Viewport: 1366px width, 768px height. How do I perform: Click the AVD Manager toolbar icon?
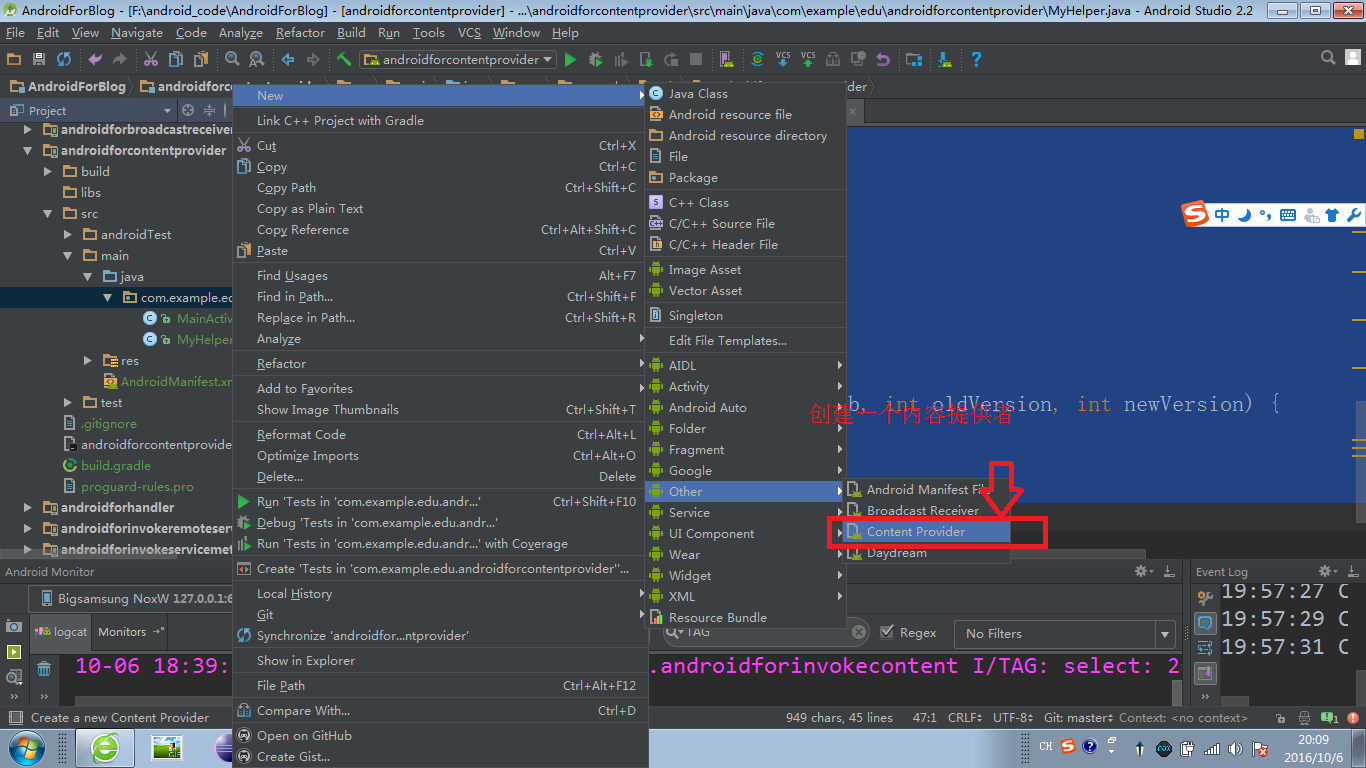pyautogui.click(x=726, y=60)
